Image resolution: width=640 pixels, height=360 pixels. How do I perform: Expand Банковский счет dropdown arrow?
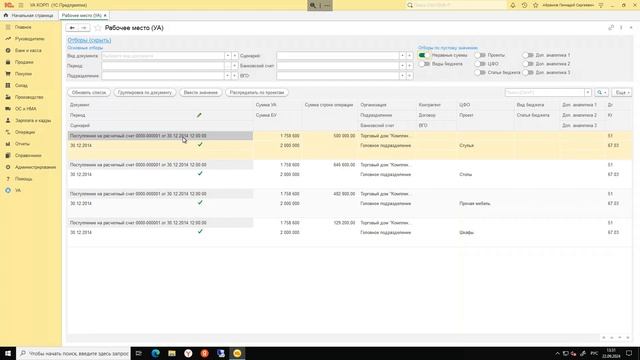click(x=402, y=65)
